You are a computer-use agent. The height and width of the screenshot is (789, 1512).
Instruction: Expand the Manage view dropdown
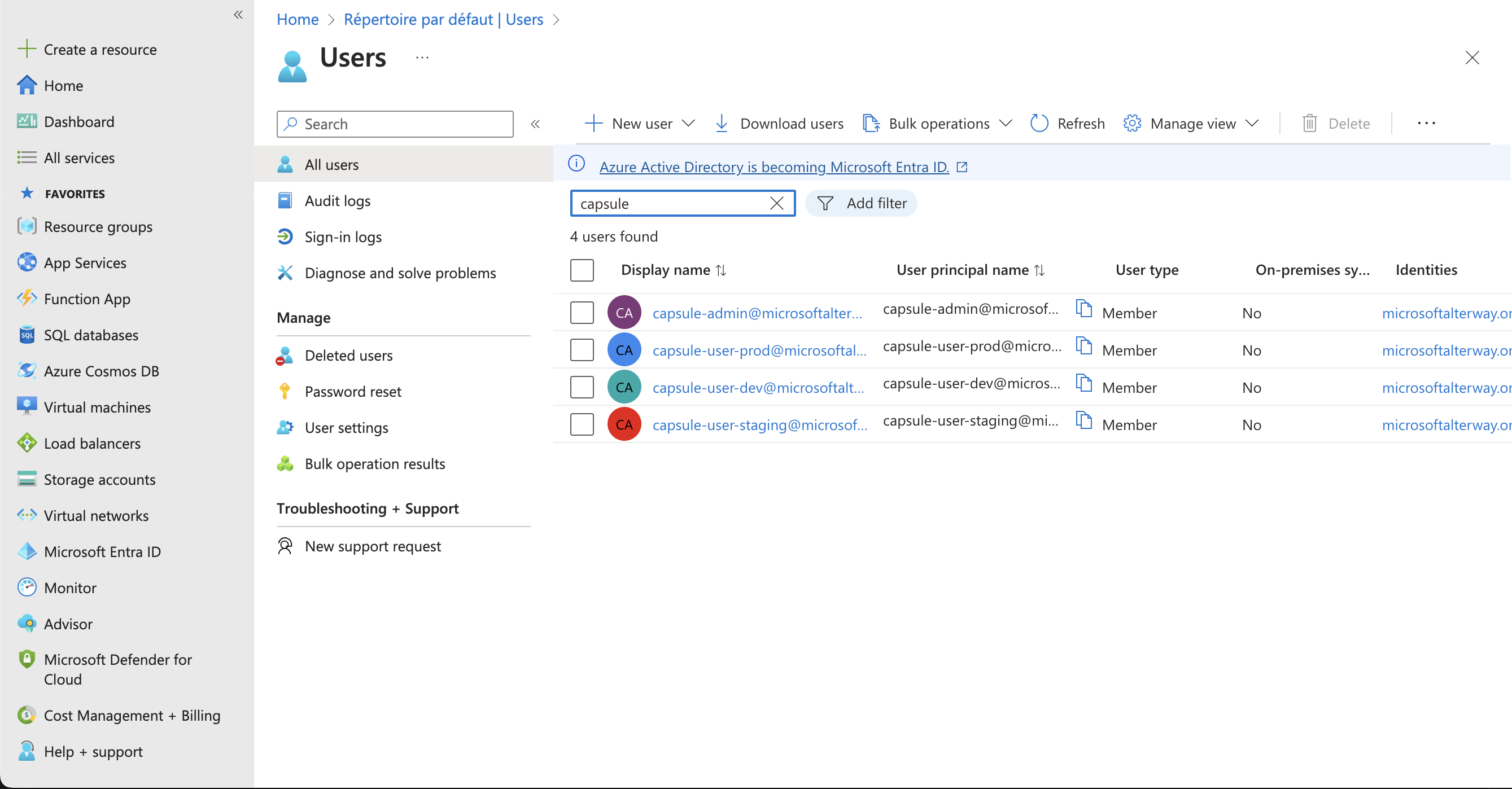coord(1252,123)
